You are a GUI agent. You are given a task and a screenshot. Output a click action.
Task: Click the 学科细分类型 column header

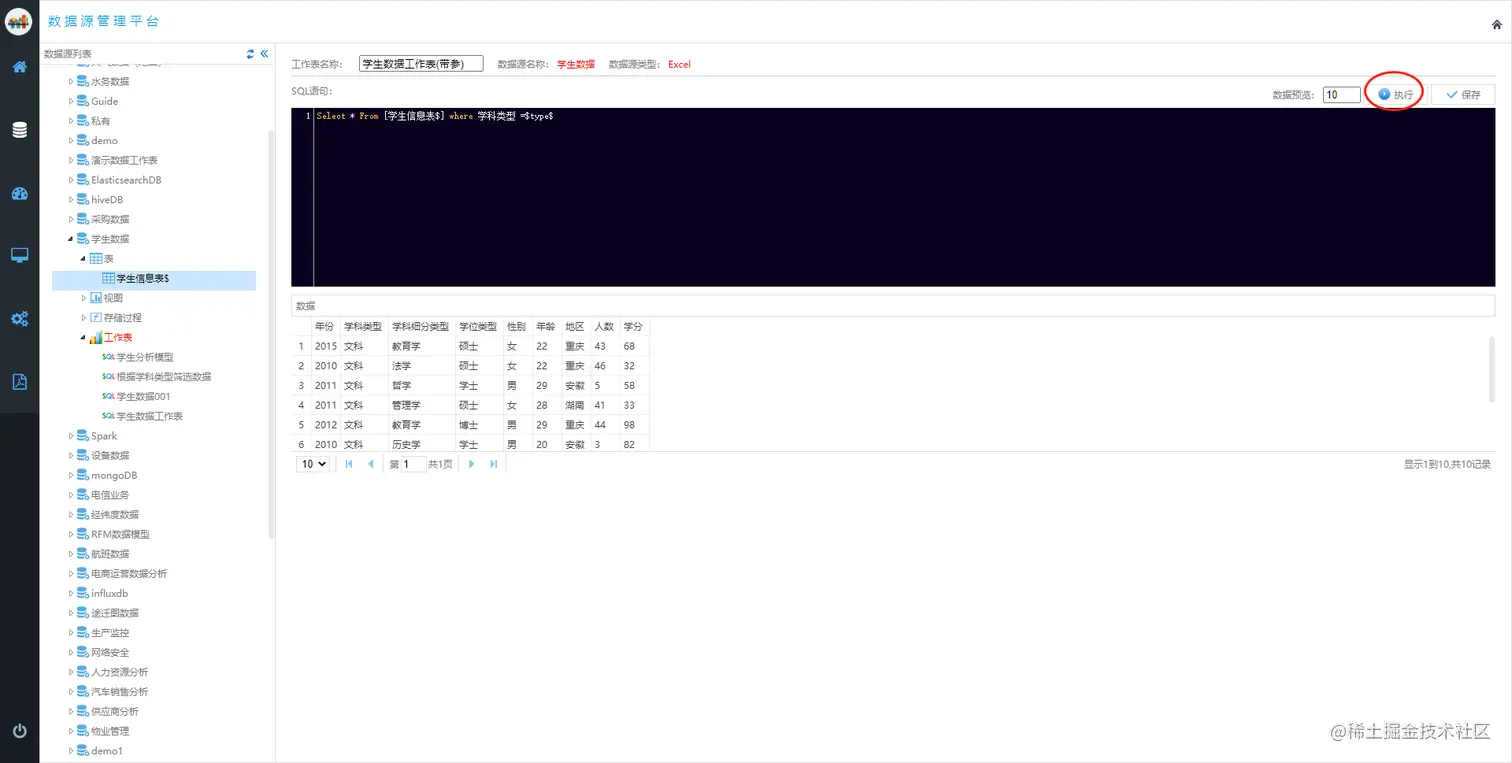(420, 327)
